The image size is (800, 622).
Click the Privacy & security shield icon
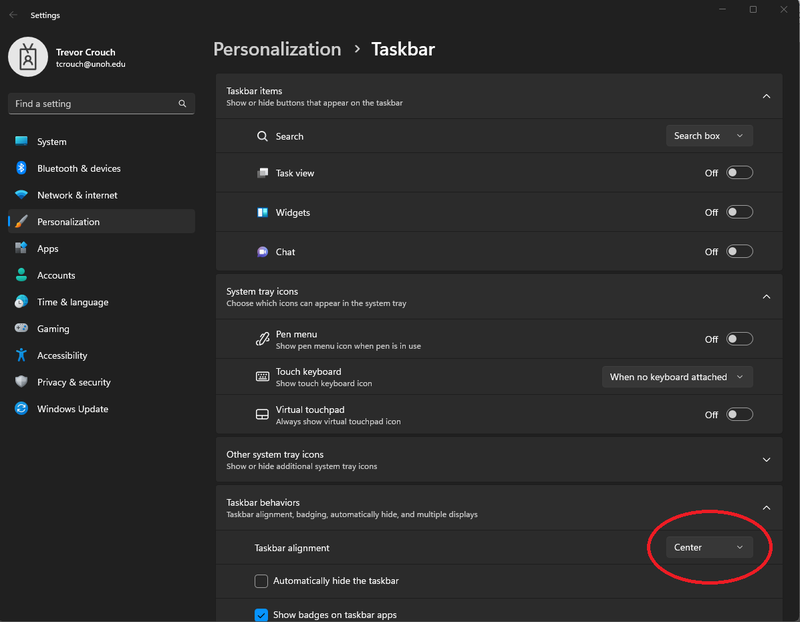click(x=21, y=382)
